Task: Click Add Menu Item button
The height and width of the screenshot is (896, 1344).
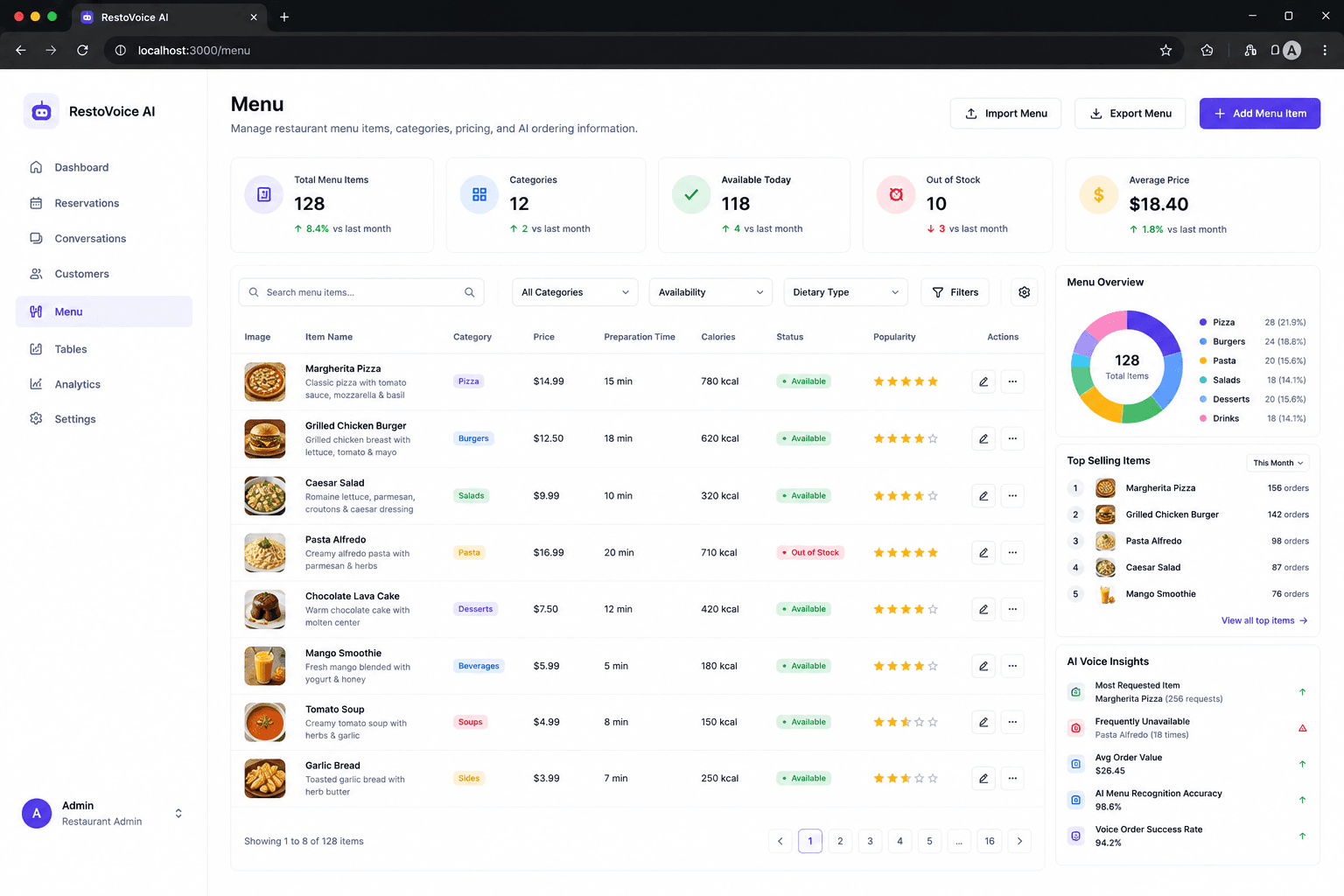Action: coord(1260,114)
